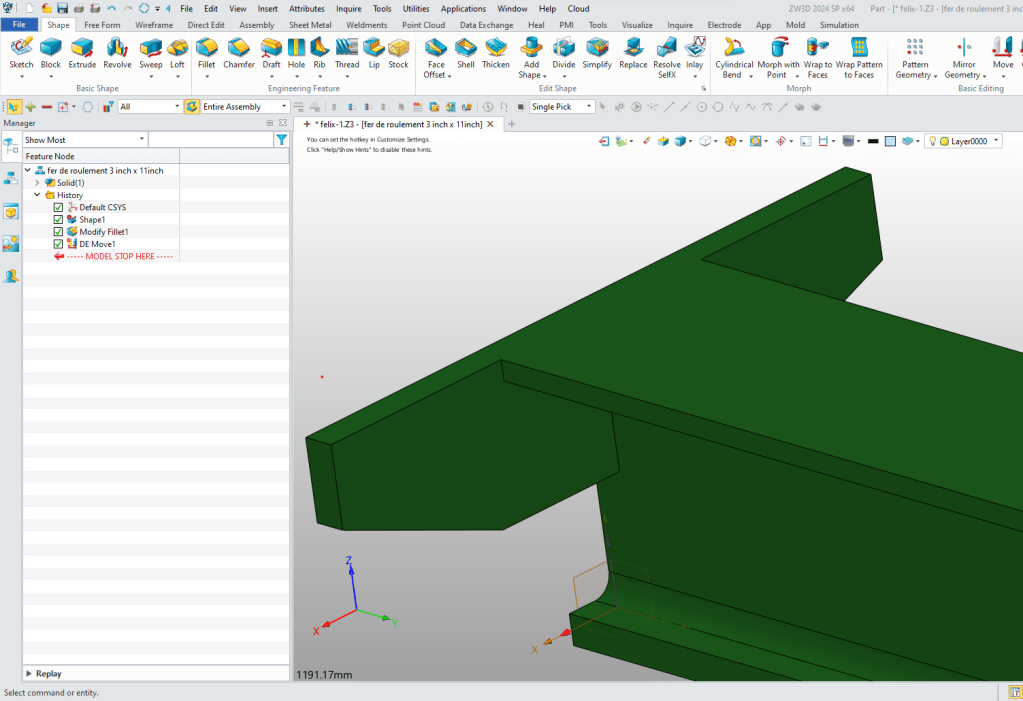Expand the Solid(1) tree node
The height and width of the screenshot is (701, 1023).
(37, 183)
